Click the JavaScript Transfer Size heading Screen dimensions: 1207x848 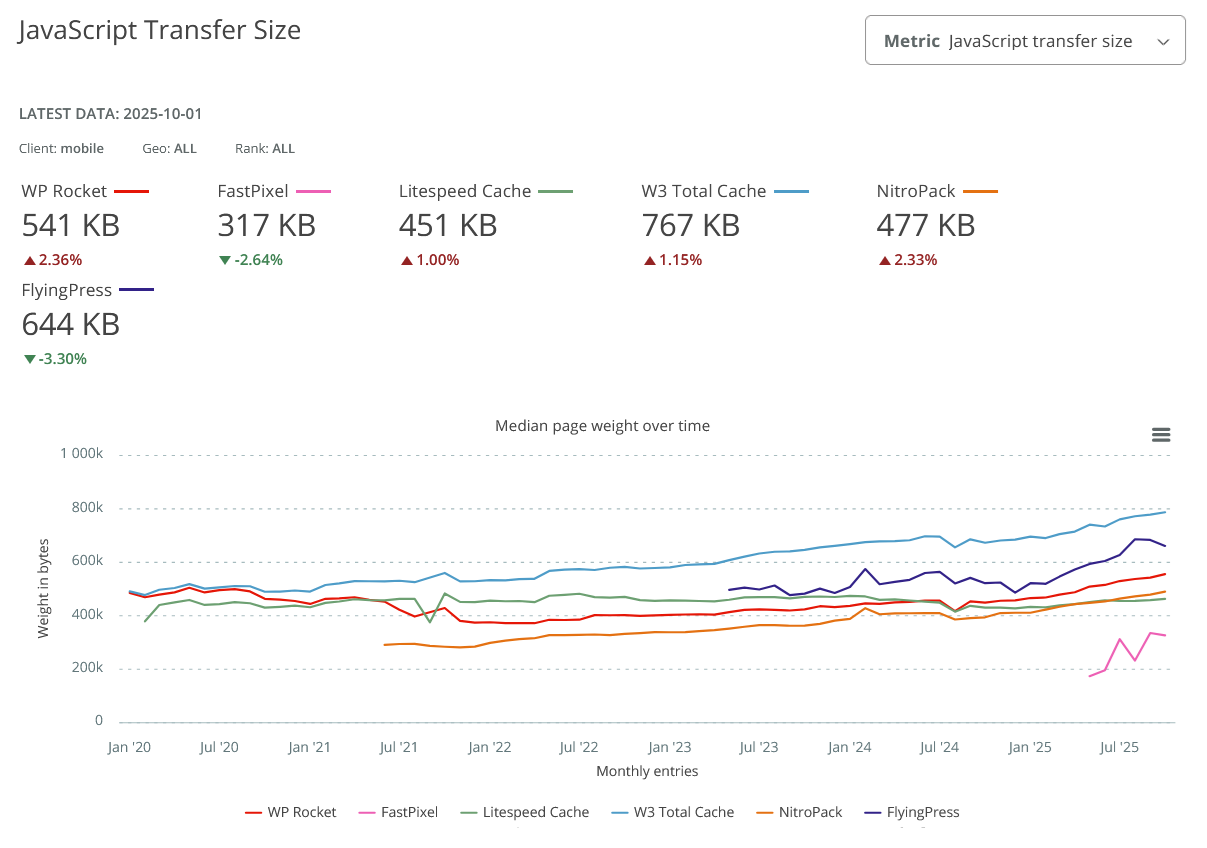160,30
